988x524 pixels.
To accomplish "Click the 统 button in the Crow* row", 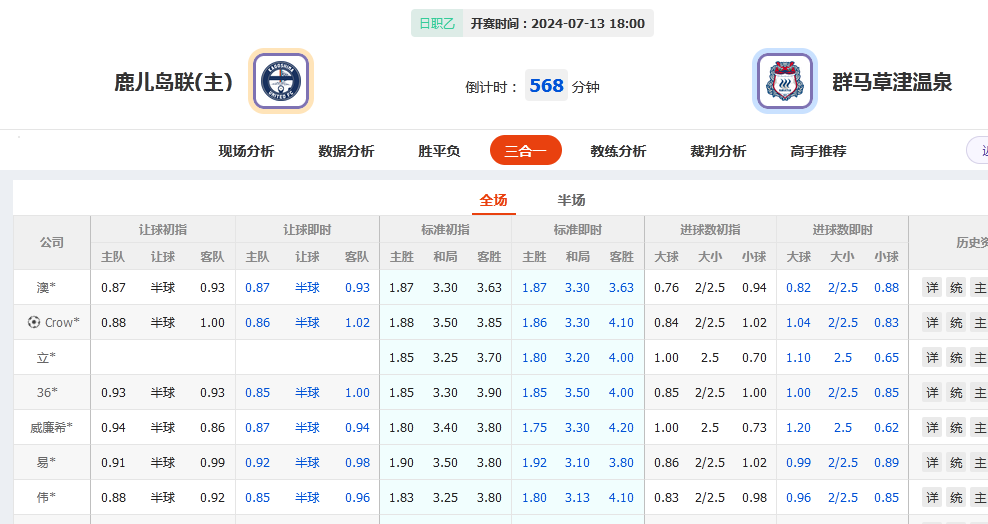I will tap(956, 323).
